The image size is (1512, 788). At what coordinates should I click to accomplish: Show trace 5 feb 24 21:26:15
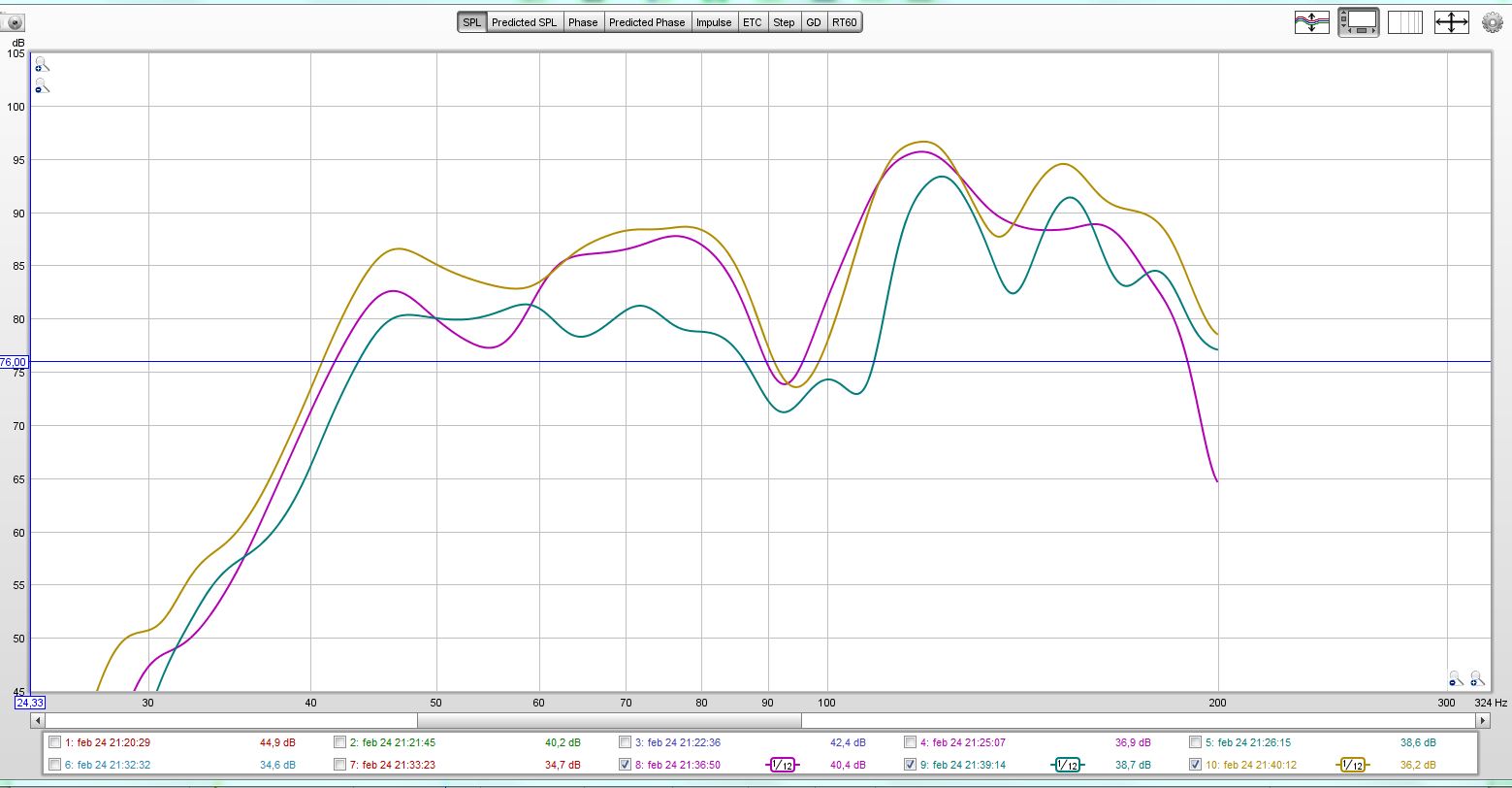click(x=1196, y=742)
